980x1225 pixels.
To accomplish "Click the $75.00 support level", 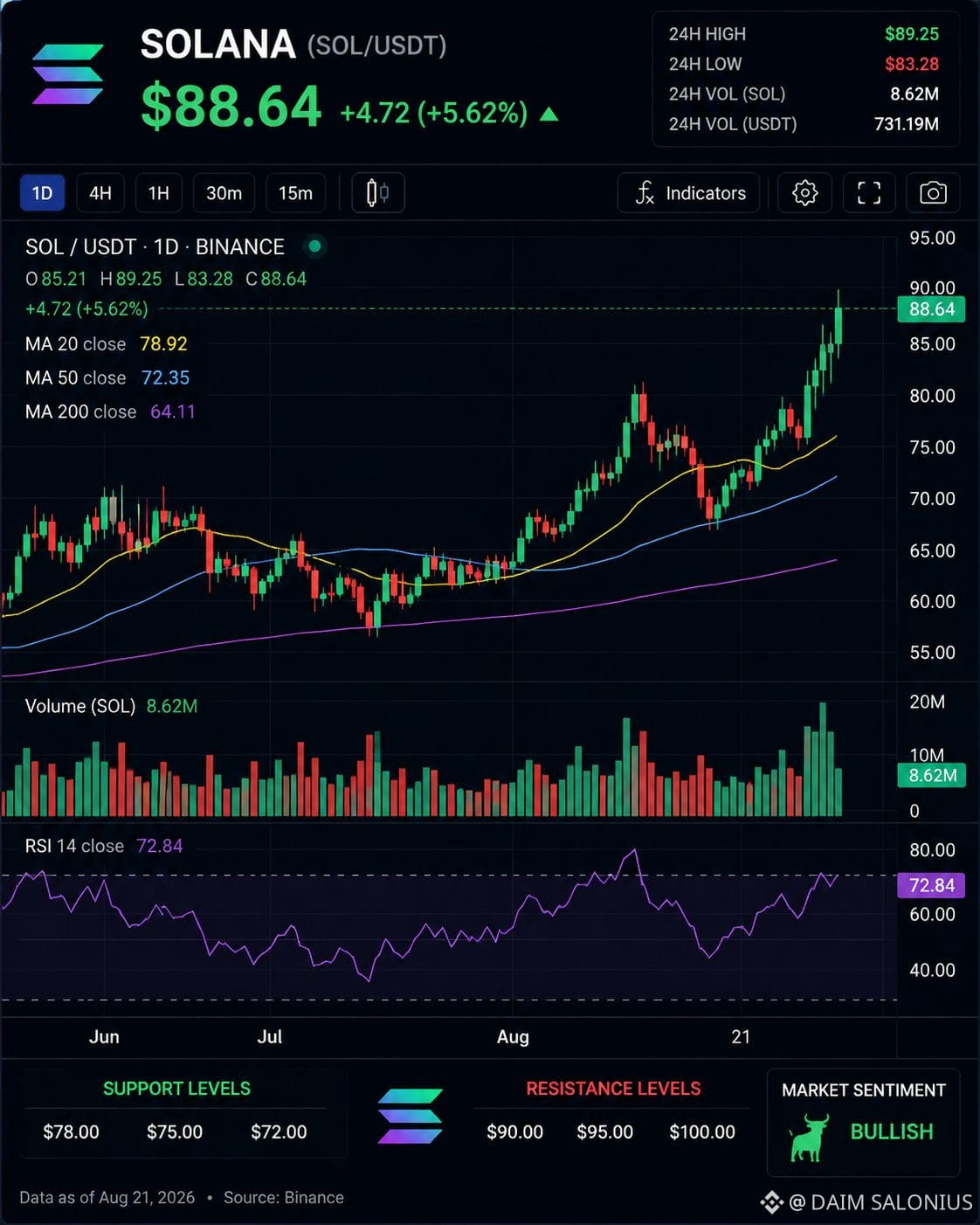I will tap(175, 1132).
